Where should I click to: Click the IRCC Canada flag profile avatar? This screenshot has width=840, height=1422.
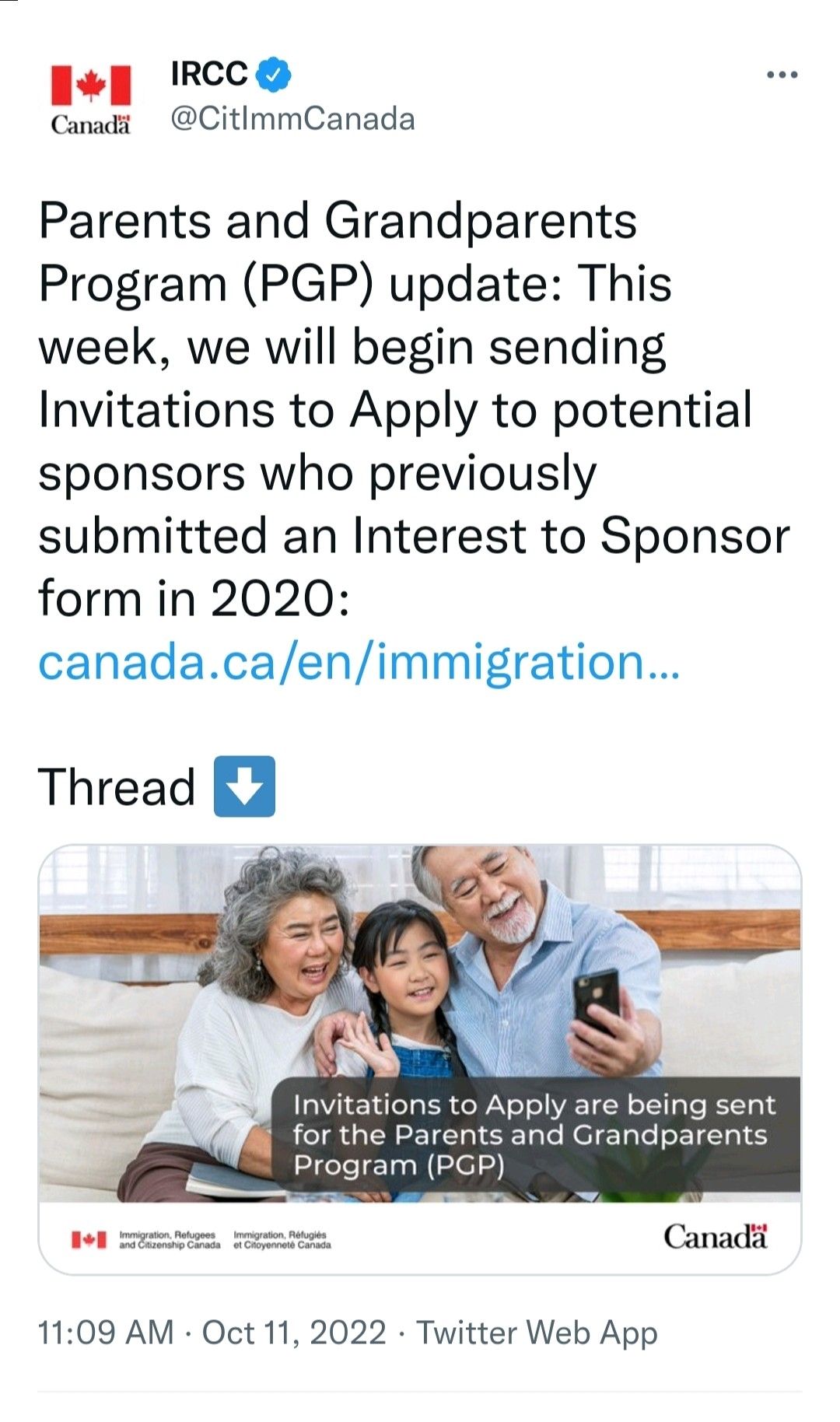[91, 99]
